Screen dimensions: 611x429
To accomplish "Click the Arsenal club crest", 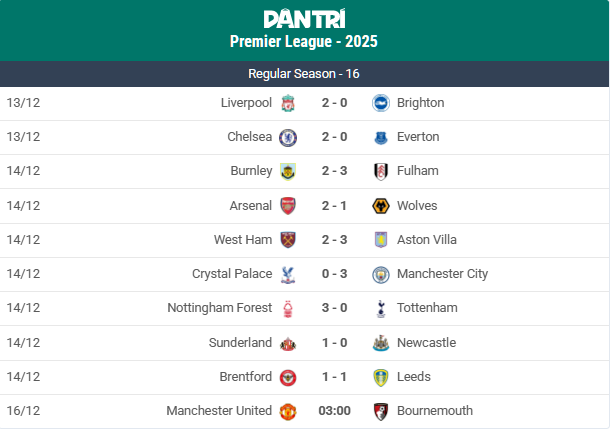I will (x=288, y=206).
